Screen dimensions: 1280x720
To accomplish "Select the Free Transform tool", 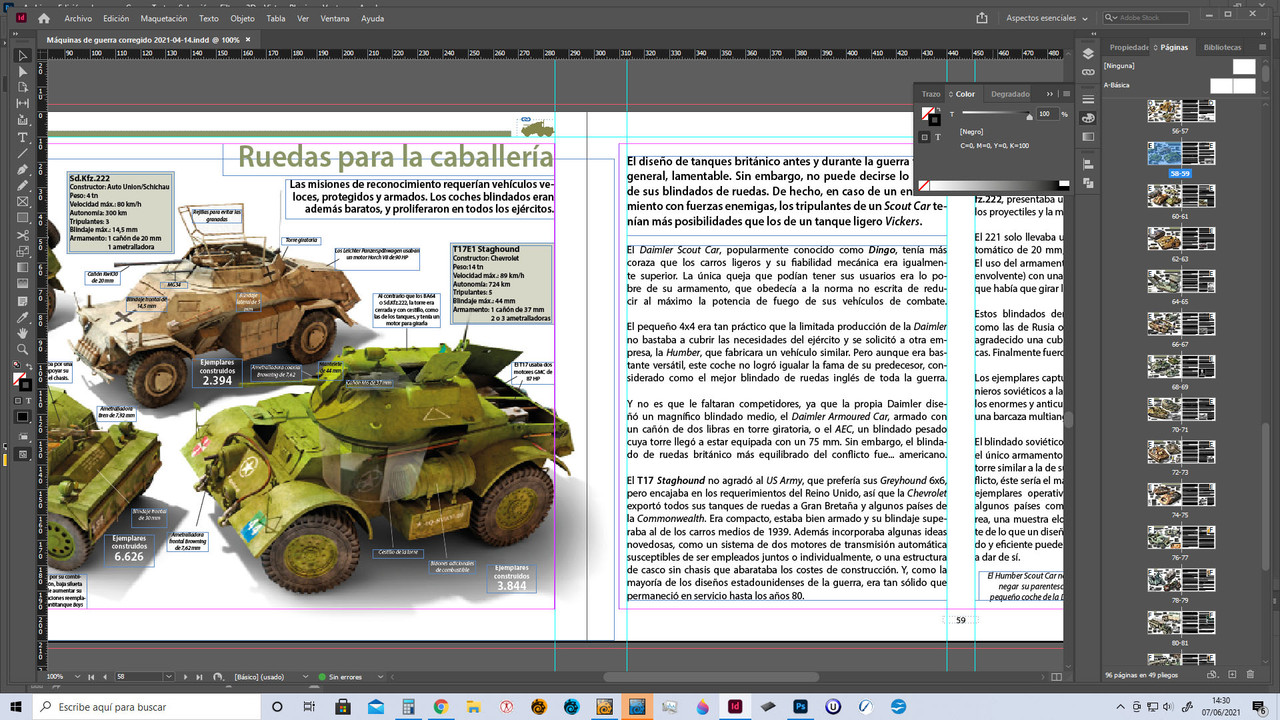I will tap(23, 250).
